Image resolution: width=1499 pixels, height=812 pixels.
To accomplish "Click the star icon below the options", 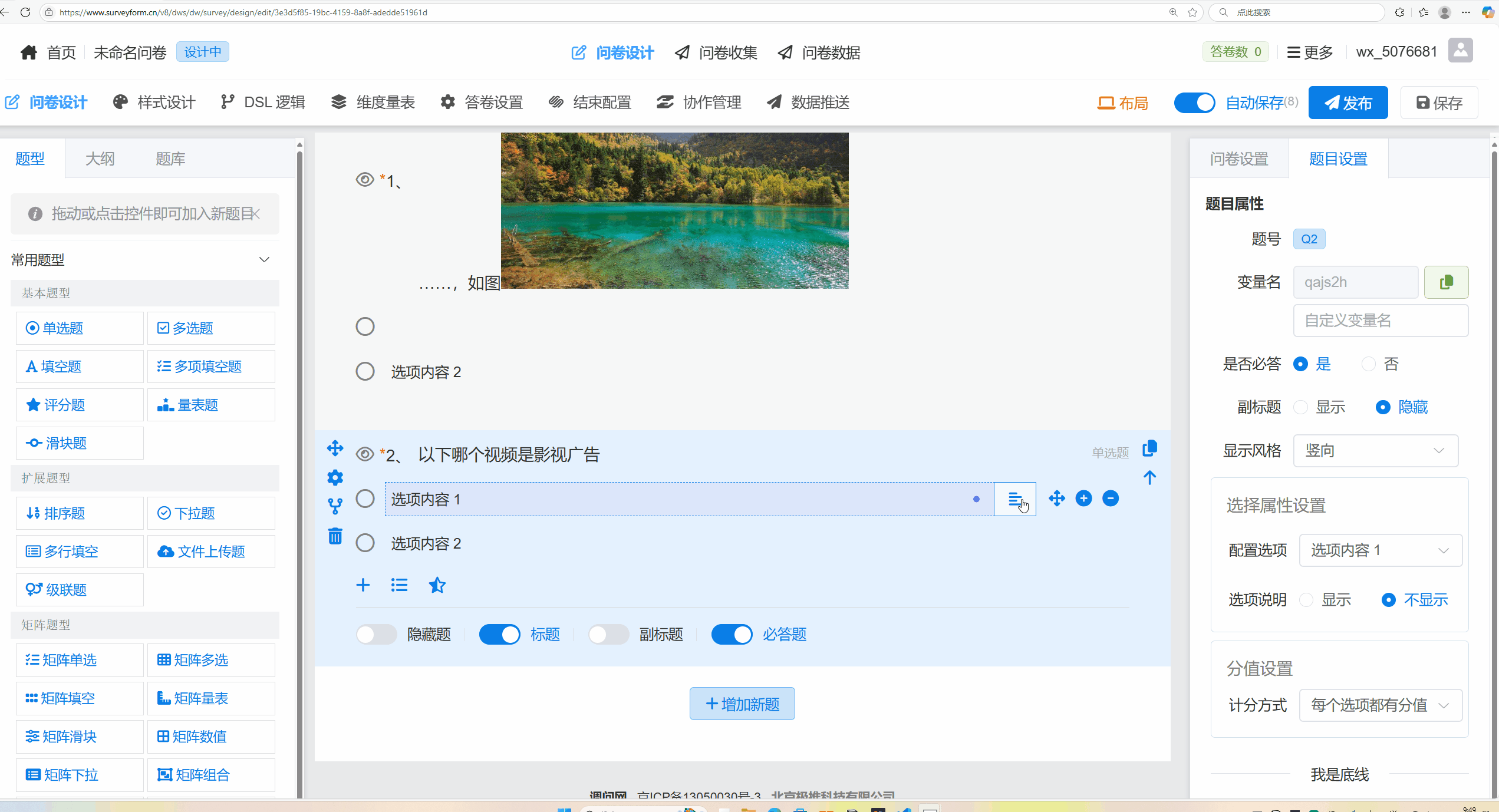I will [437, 585].
